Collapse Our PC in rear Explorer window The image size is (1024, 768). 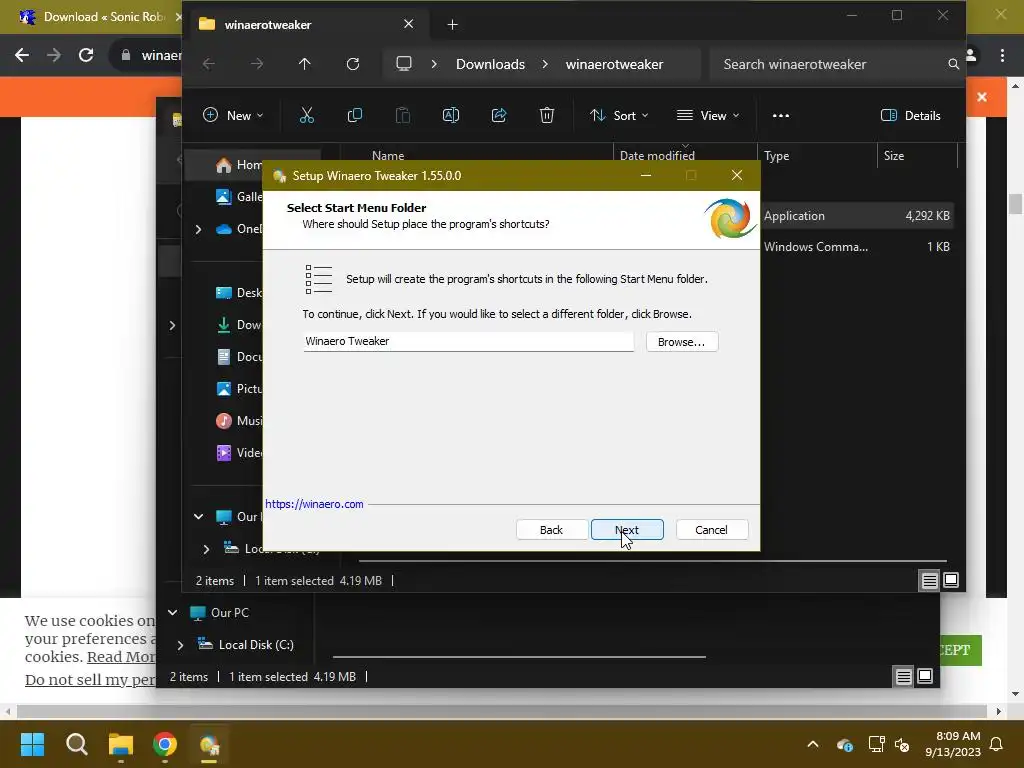pos(172,613)
